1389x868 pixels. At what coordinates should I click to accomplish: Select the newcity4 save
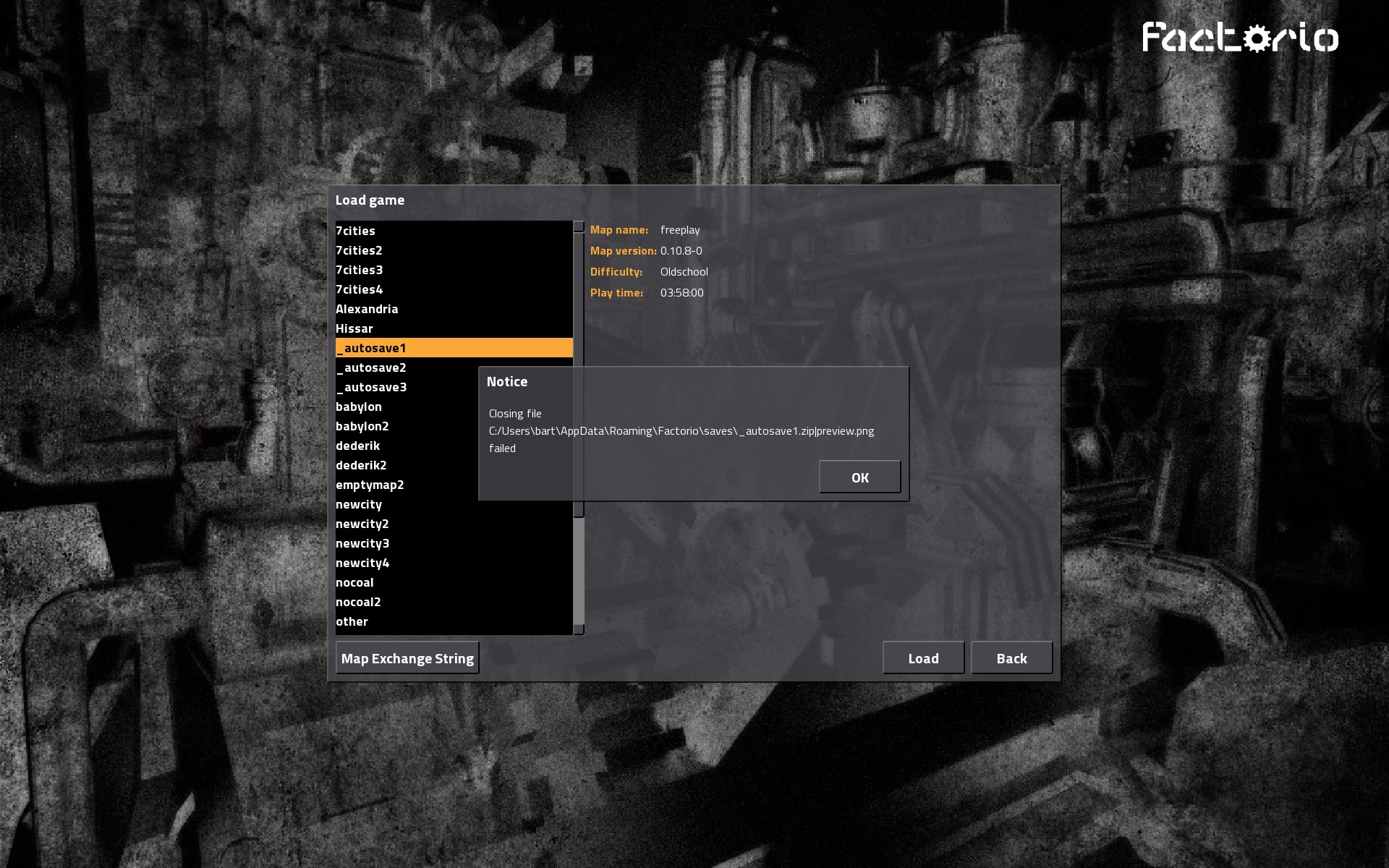tap(454, 563)
